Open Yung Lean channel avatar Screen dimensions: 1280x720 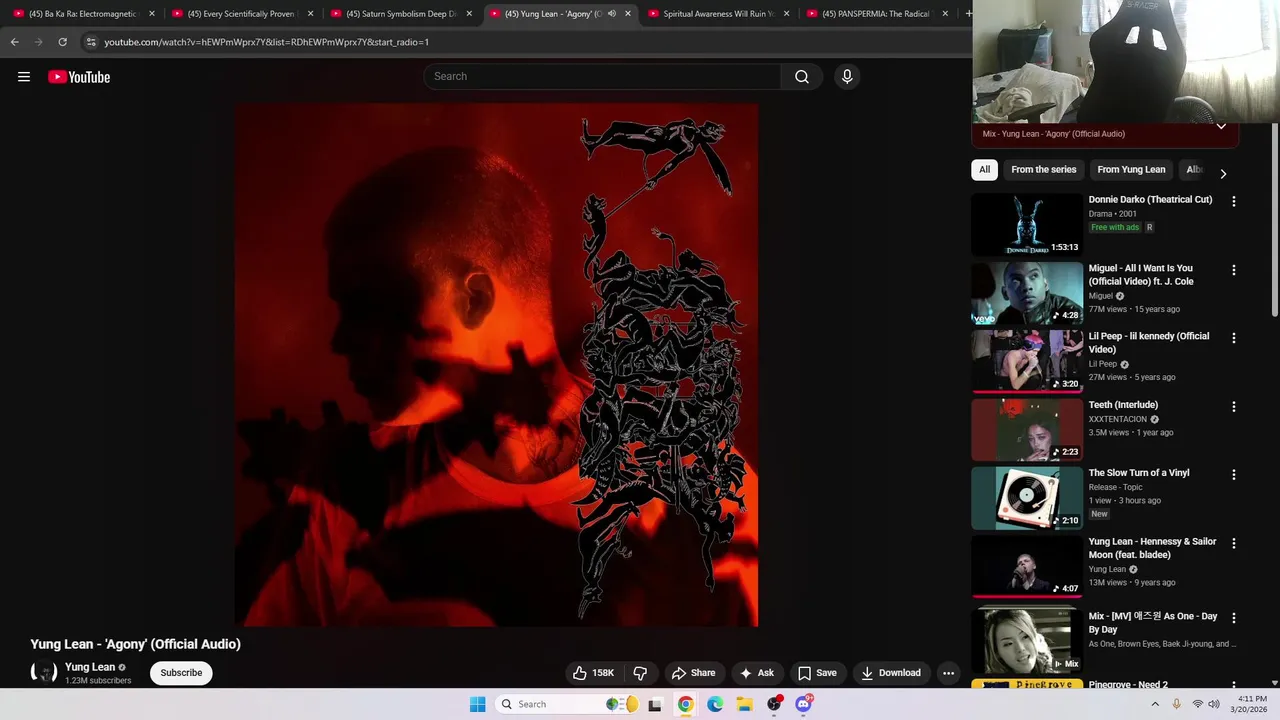44,673
